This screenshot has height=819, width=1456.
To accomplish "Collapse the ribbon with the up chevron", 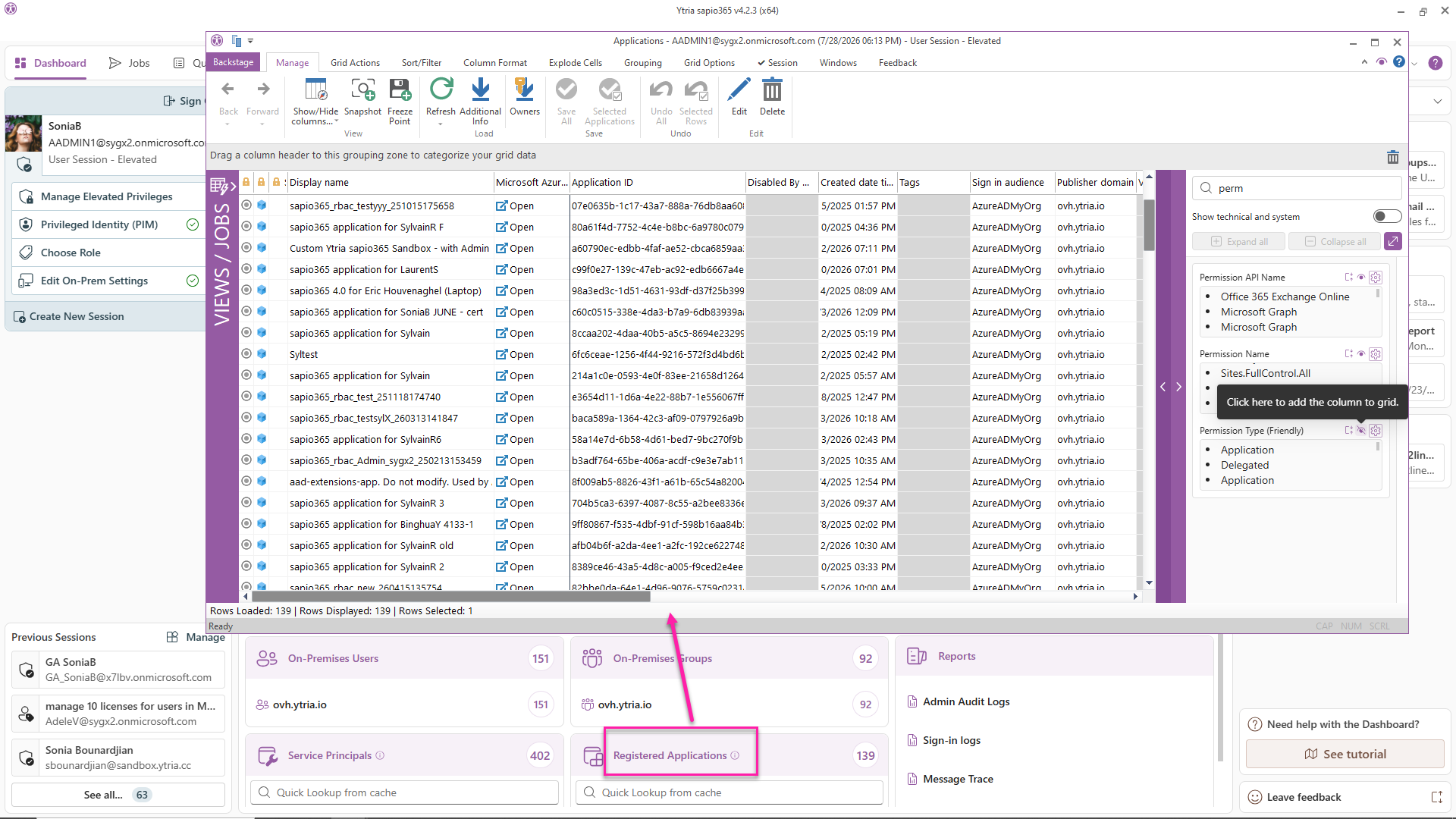I will tap(1364, 62).
